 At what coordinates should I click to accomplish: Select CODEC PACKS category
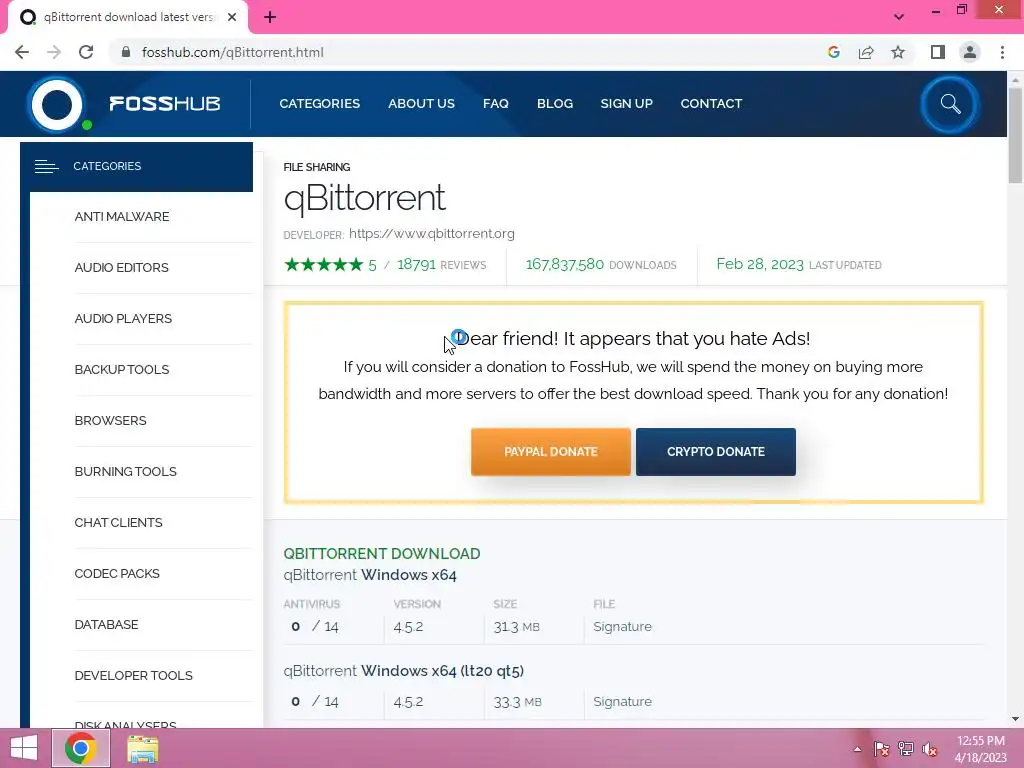click(x=117, y=573)
